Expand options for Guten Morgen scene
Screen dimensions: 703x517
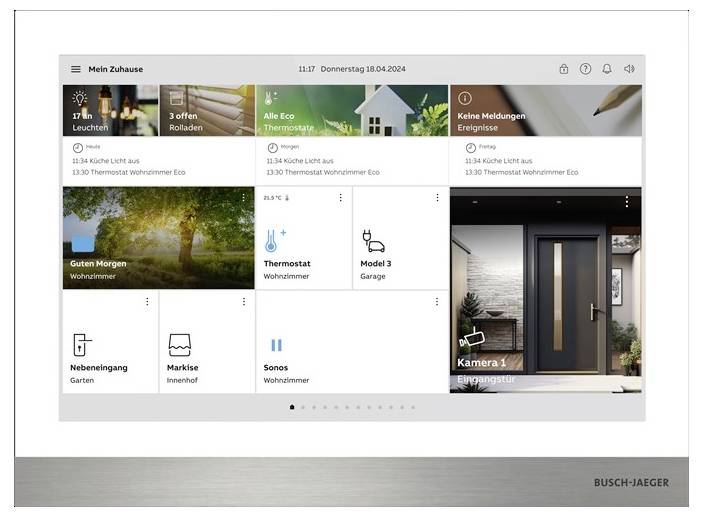tap(243, 198)
